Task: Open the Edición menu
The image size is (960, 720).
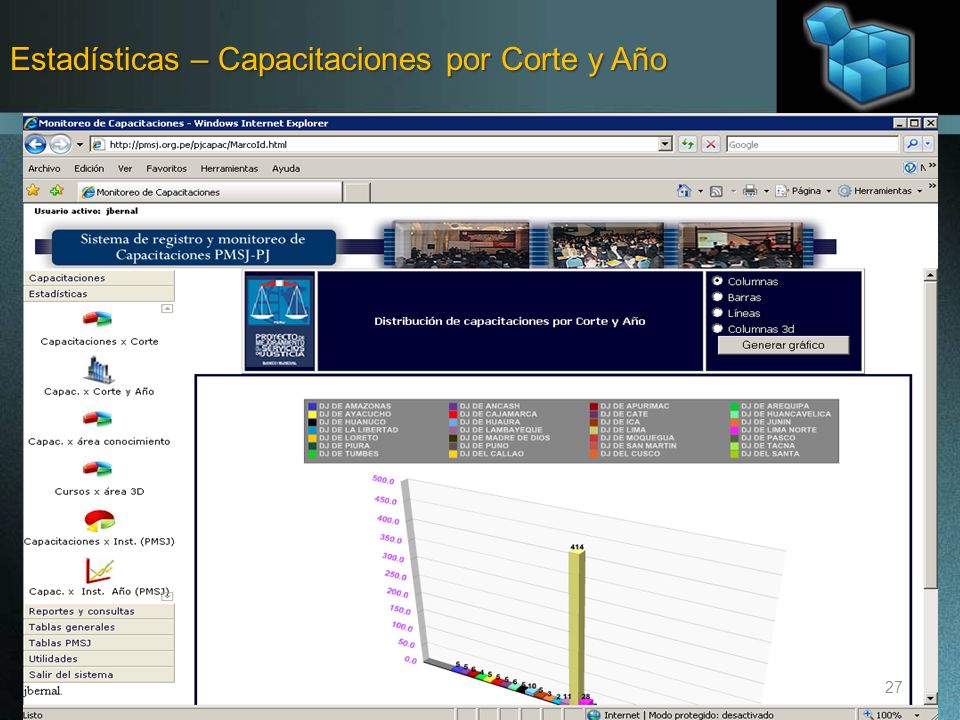Action: (89, 168)
